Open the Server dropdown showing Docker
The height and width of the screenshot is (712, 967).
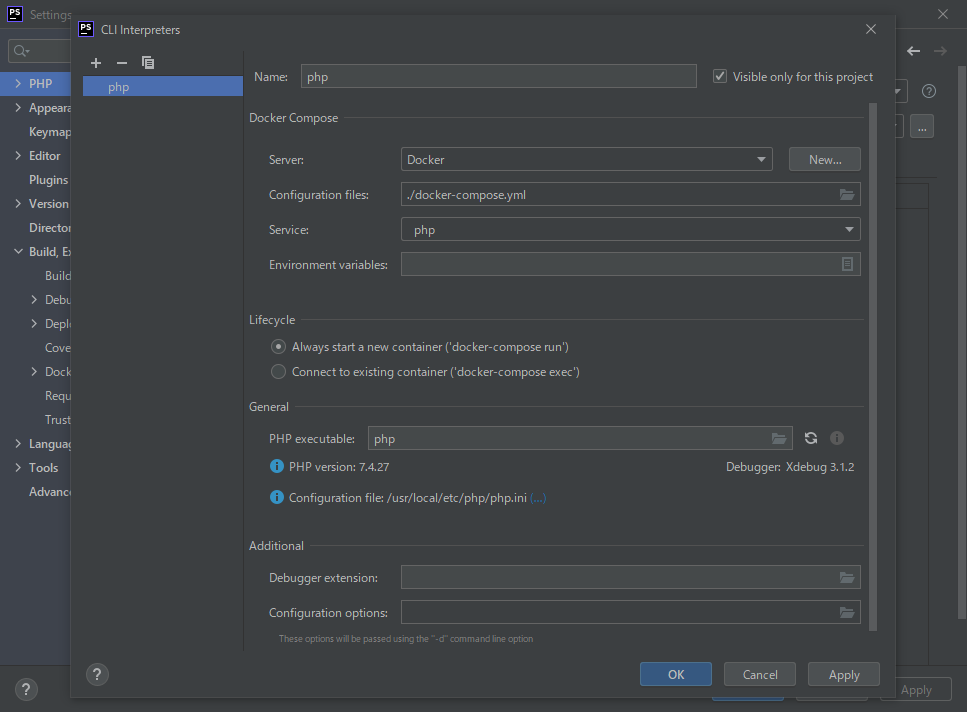pyautogui.click(x=586, y=160)
